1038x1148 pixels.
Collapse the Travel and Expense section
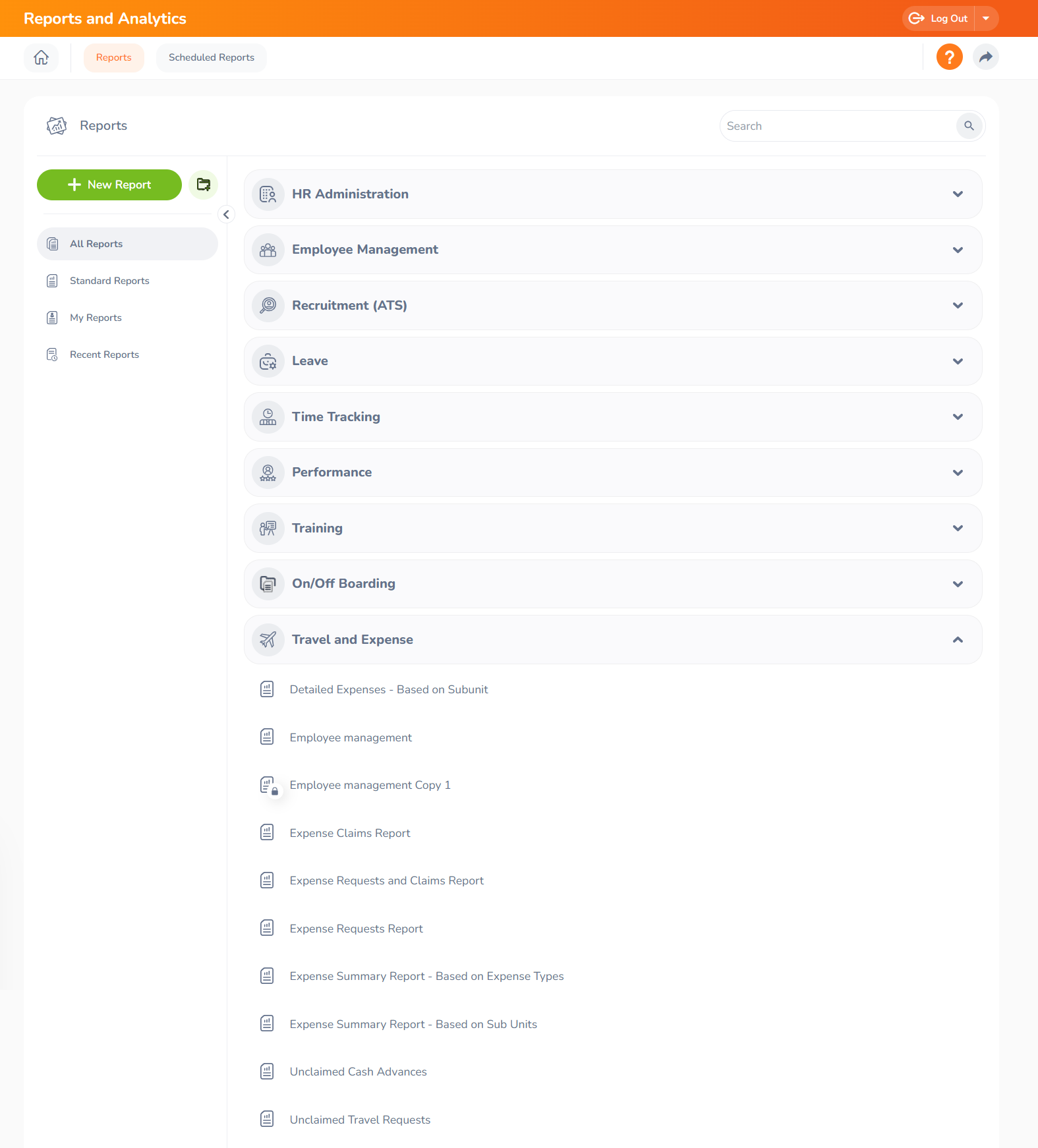[613, 639]
